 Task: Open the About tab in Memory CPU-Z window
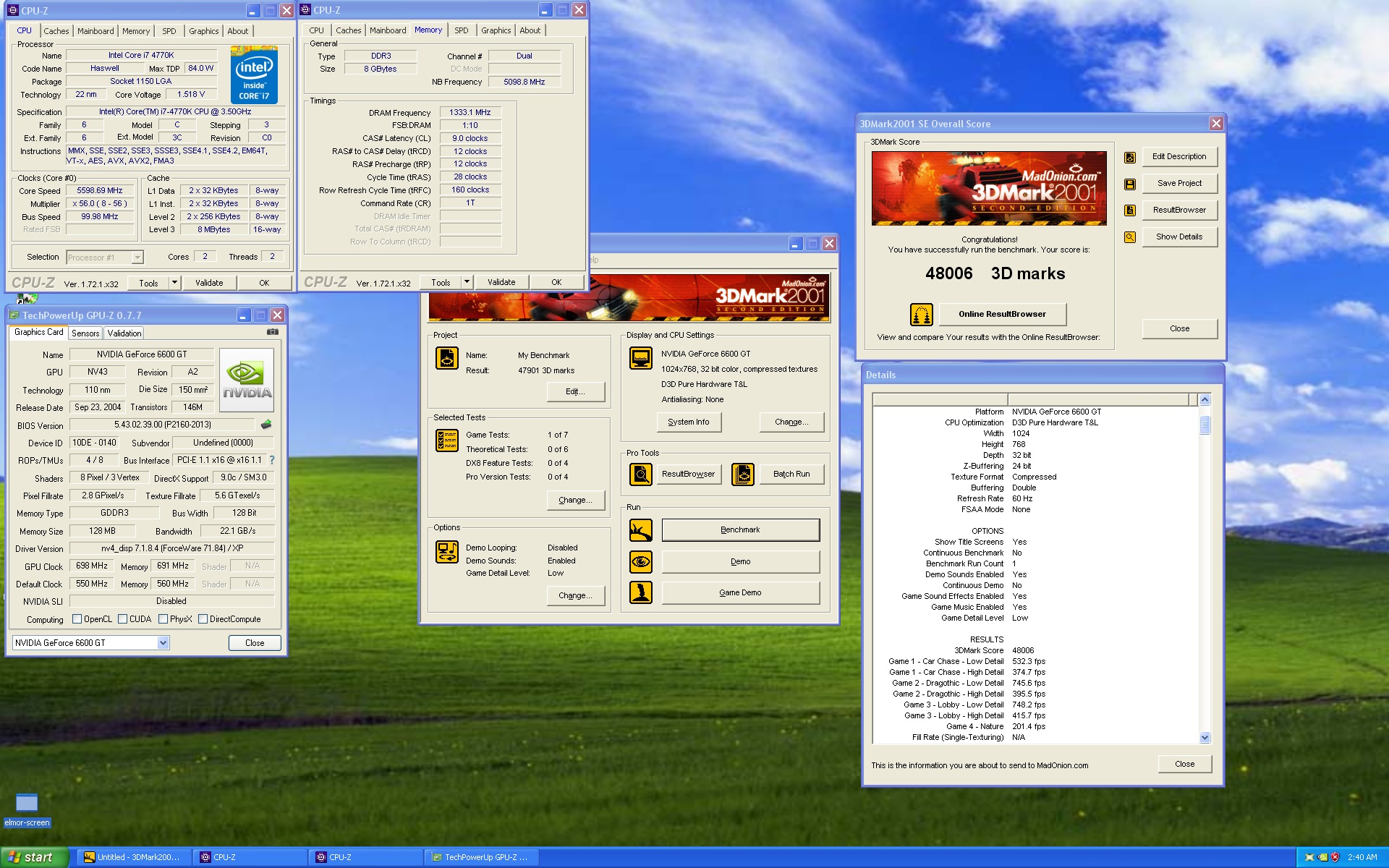click(530, 30)
